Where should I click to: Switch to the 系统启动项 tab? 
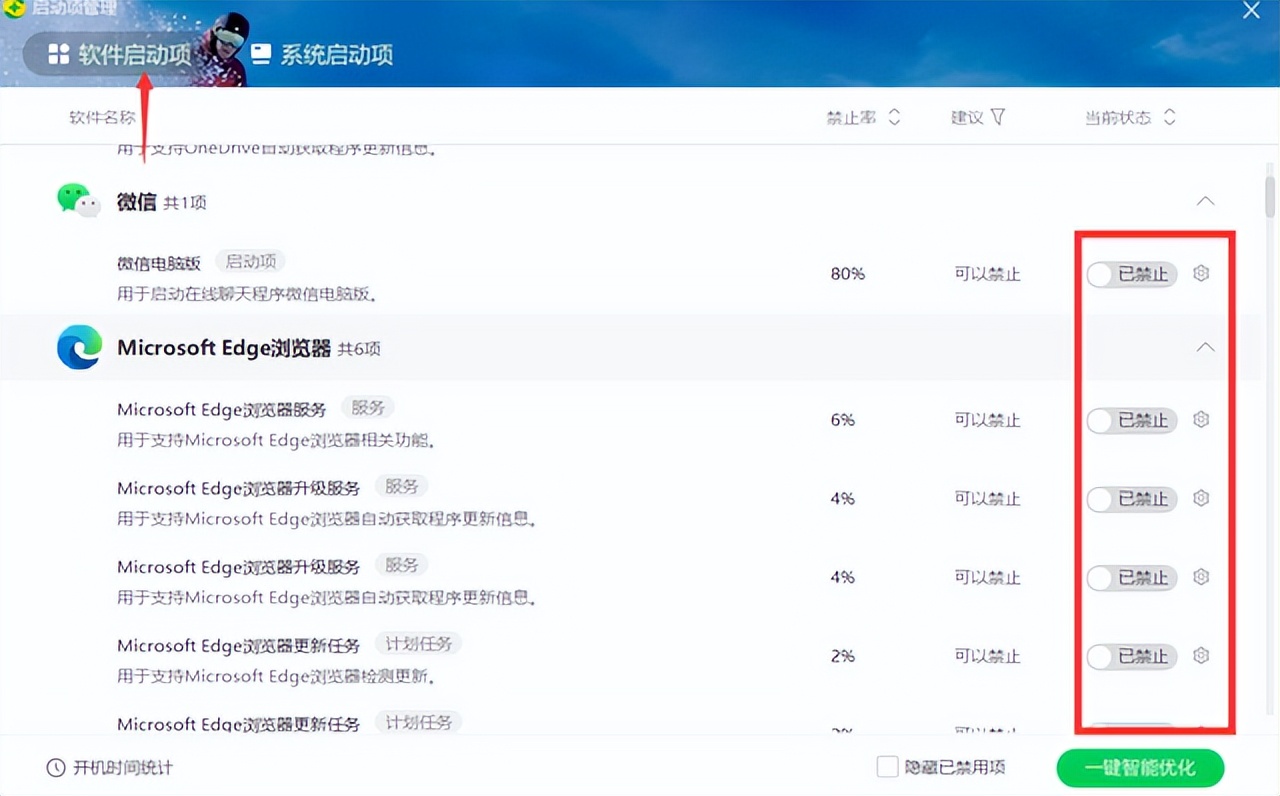[x=322, y=55]
